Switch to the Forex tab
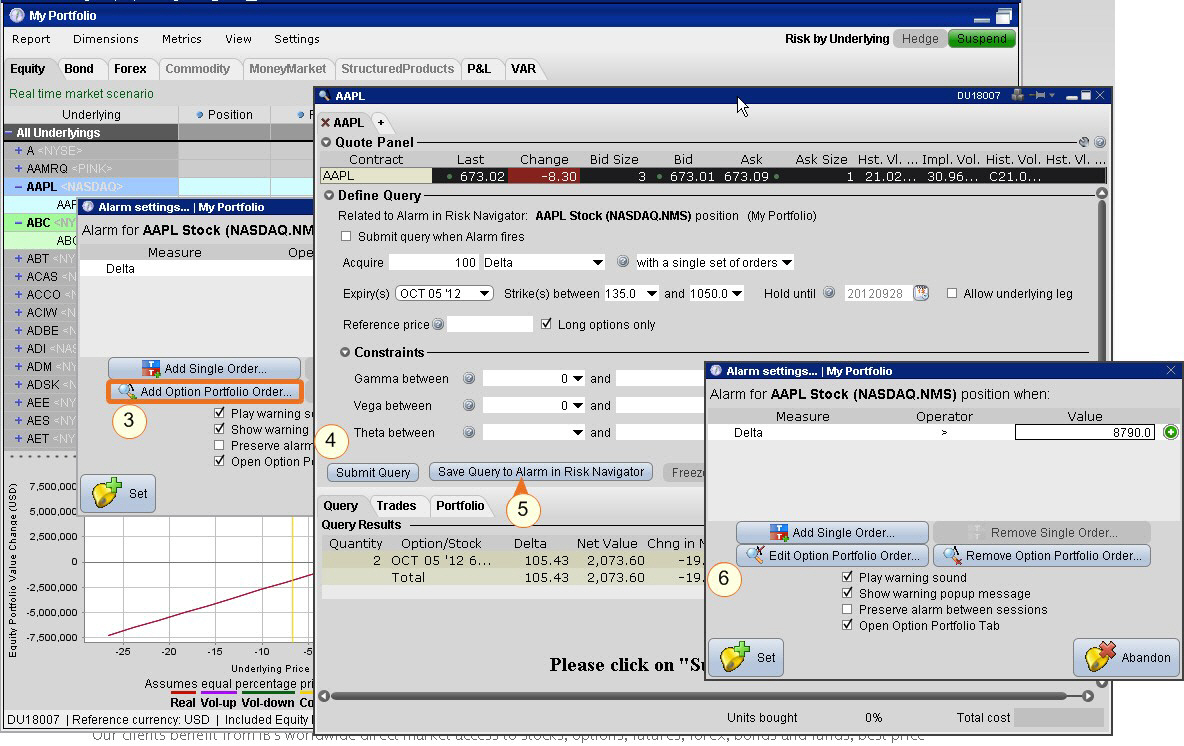 point(130,69)
